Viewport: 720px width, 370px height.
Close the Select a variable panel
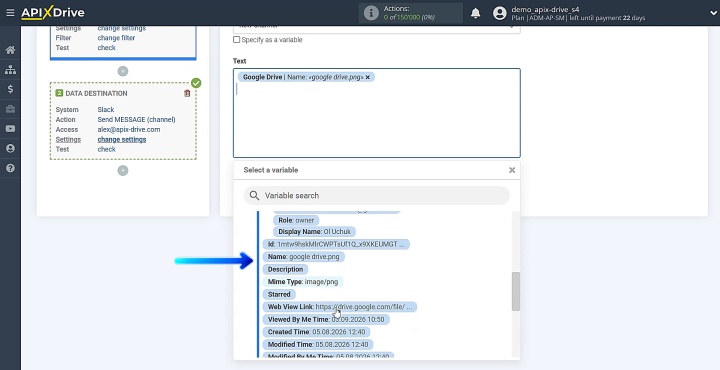(512, 170)
